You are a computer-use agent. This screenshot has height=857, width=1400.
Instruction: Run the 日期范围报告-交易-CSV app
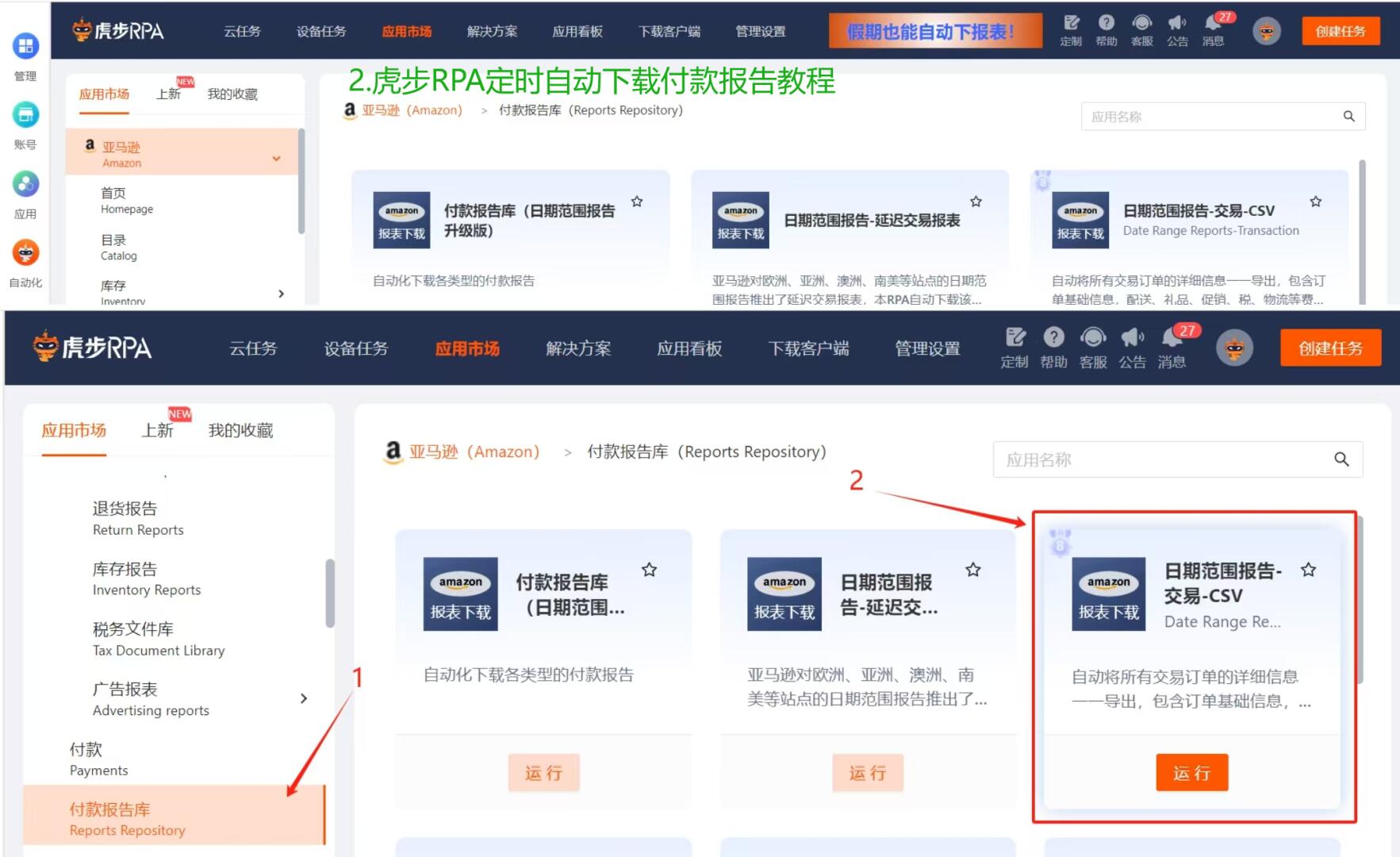pyautogui.click(x=1191, y=772)
